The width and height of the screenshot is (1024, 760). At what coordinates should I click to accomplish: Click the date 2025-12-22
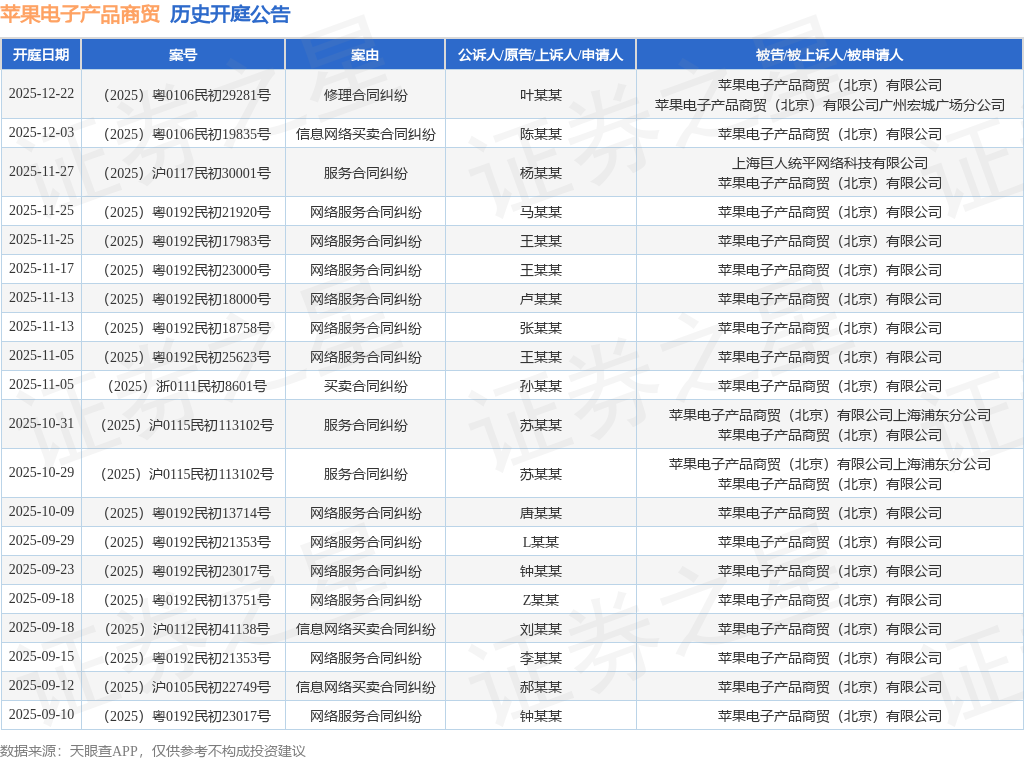click(41, 93)
